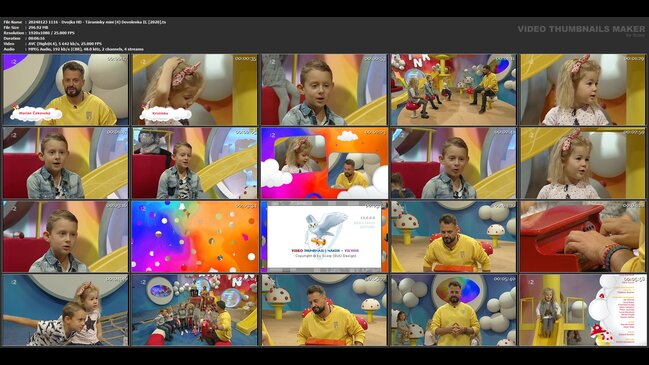Click the Video Thumbnails Maker watermark
Screen dimensions: 649x365
[x=581, y=30]
